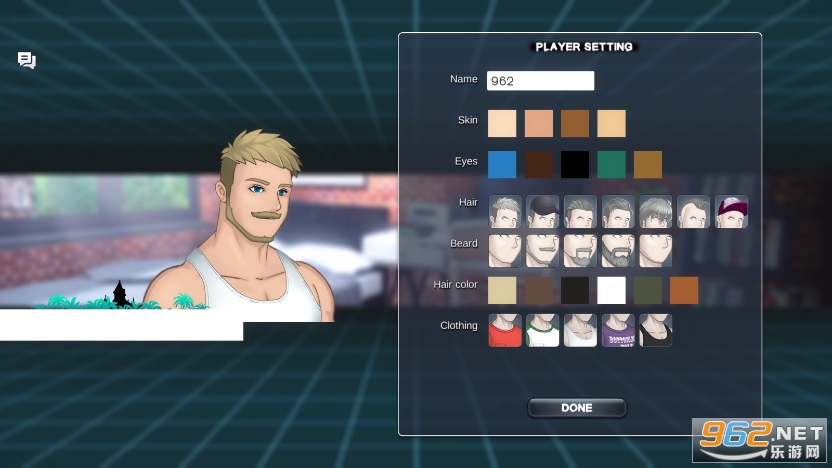Pick olive green hair color

(x=648, y=290)
